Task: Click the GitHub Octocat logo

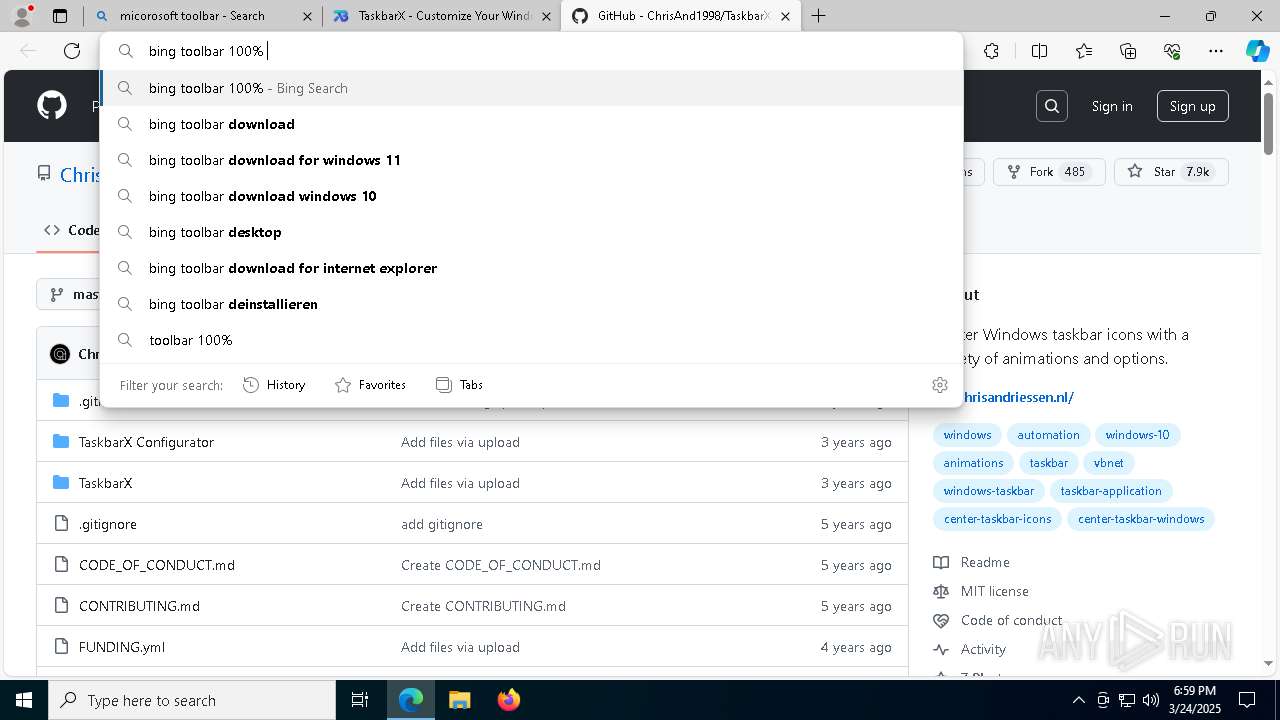Action: (52, 106)
